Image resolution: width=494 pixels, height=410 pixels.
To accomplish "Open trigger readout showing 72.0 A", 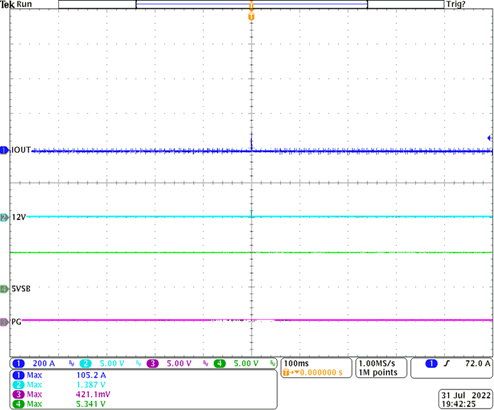I will [452, 368].
